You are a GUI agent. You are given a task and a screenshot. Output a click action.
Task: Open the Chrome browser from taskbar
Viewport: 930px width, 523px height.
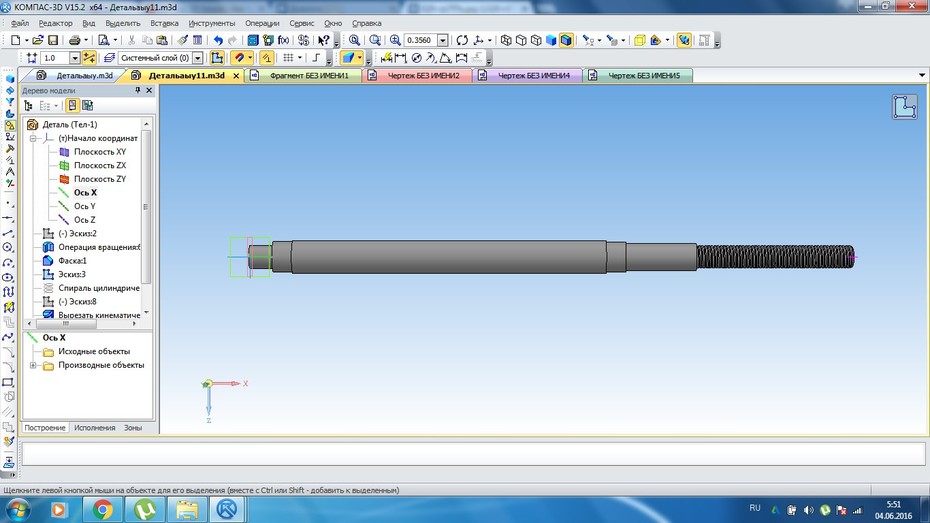coord(103,509)
